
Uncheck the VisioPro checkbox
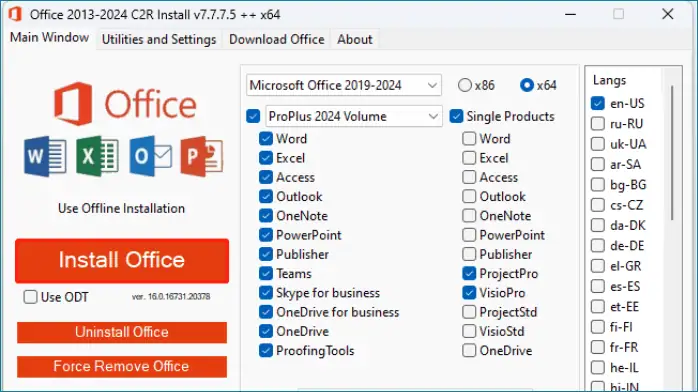[x=469, y=293]
